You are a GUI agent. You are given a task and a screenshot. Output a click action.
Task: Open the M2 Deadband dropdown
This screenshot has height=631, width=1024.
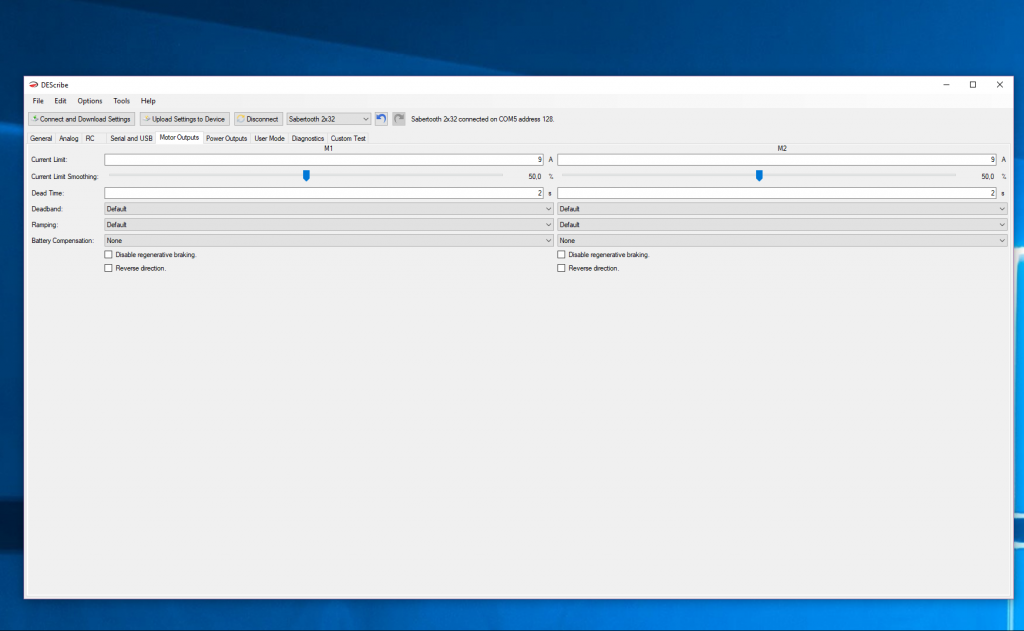(782, 209)
